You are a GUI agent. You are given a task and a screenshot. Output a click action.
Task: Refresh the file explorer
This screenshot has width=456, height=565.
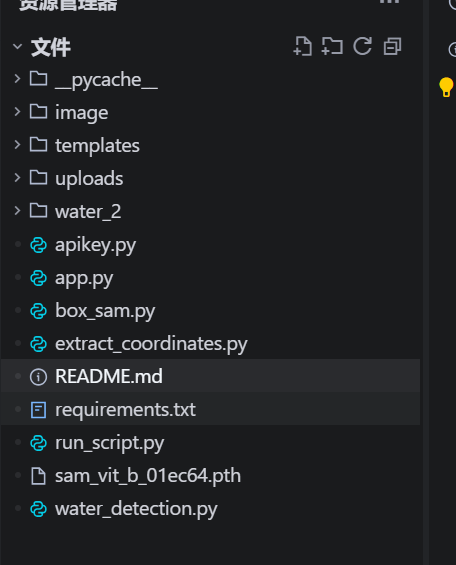coord(362,46)
